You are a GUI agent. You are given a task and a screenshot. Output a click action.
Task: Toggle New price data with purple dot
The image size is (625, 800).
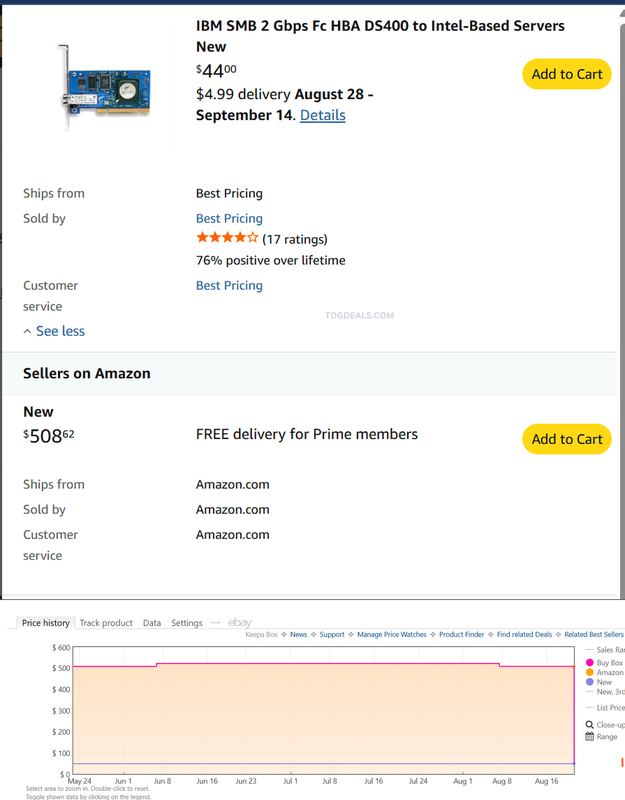click(590, 682)
